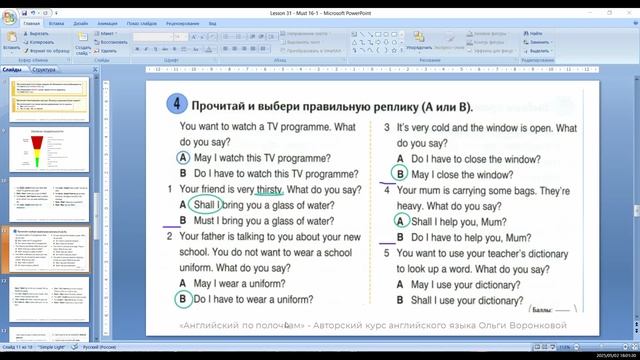640x360 pixels.
Task: Expand the shapes gallery more arrow
Action: tap(402, 51)
